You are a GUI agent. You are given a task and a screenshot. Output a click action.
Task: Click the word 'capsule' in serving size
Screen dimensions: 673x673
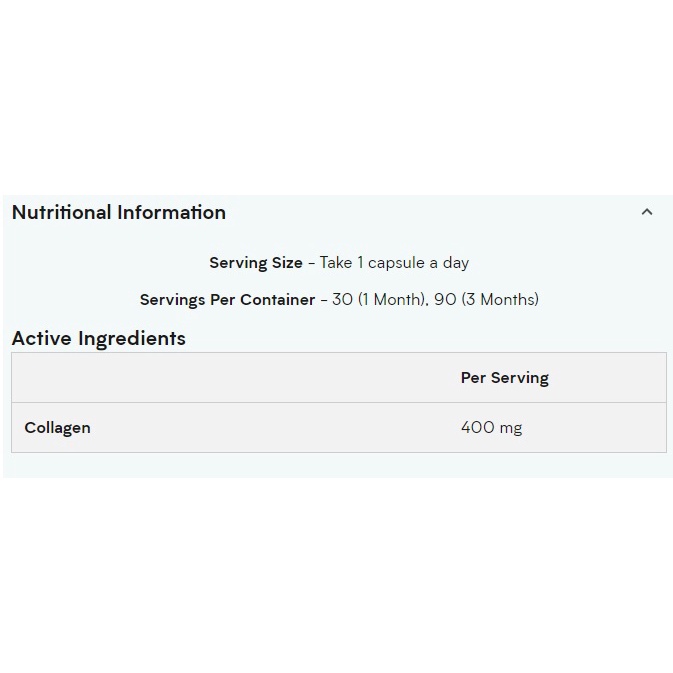396,263
